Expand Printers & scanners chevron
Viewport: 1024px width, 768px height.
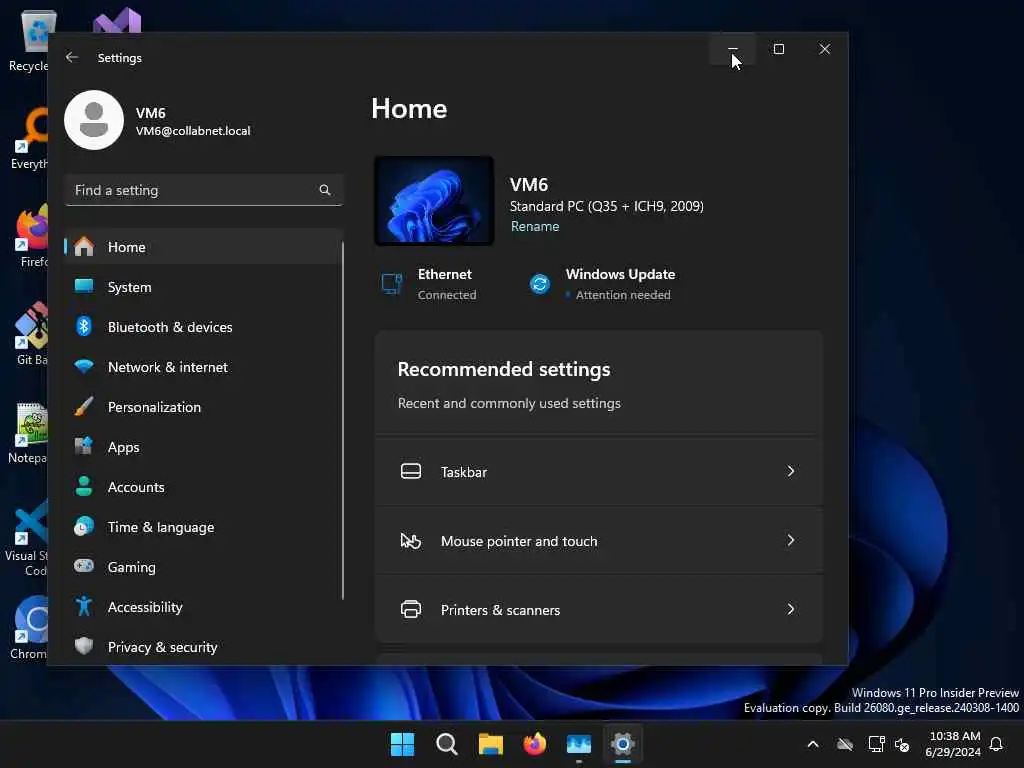(x=791, y=609)
